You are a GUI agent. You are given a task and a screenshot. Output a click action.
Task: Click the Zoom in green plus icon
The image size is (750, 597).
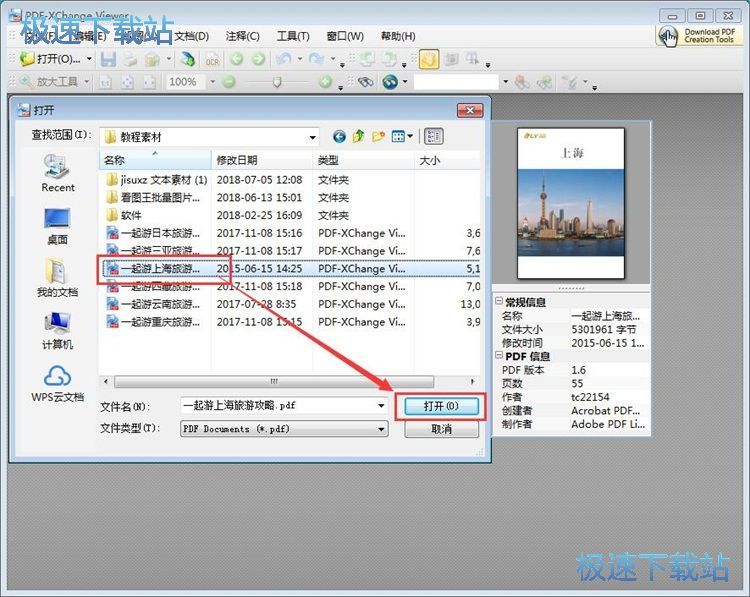point(325,82)
